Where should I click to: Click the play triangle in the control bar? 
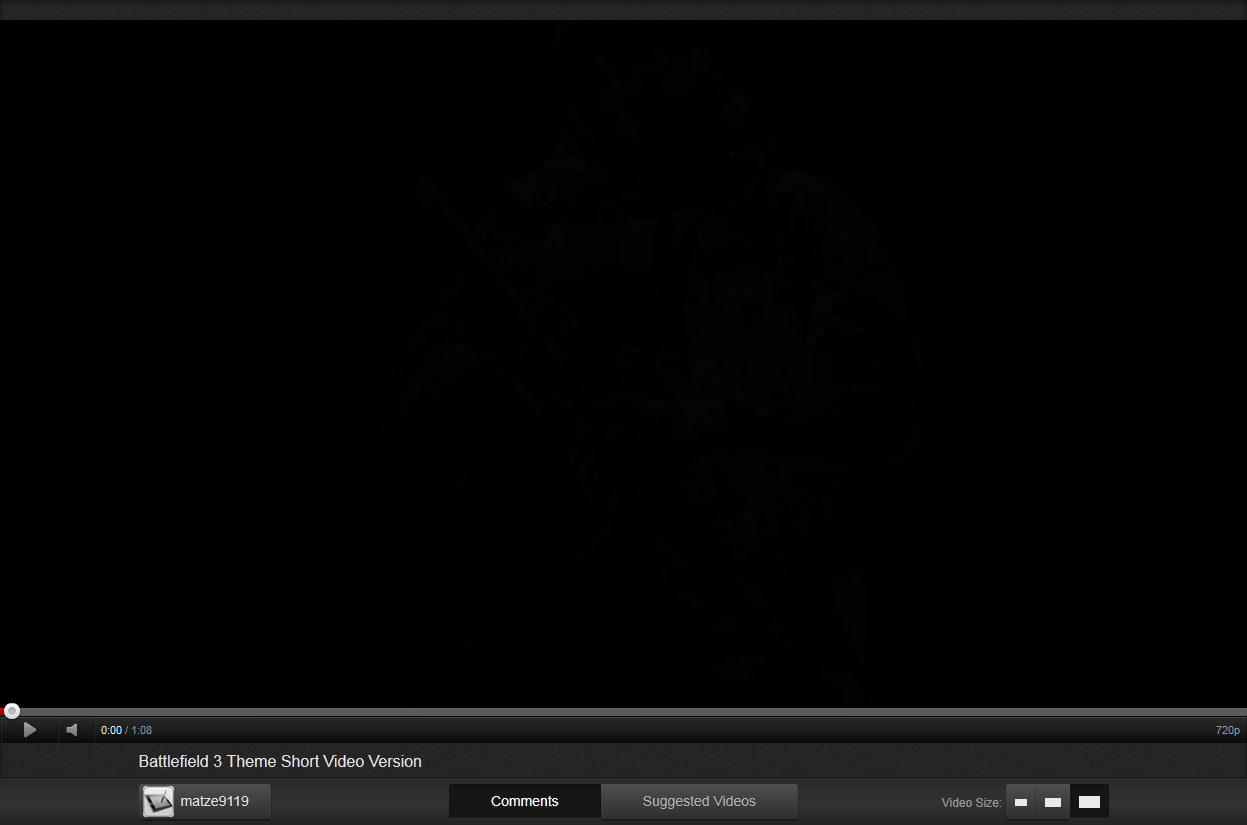click(x=30, y=730)
